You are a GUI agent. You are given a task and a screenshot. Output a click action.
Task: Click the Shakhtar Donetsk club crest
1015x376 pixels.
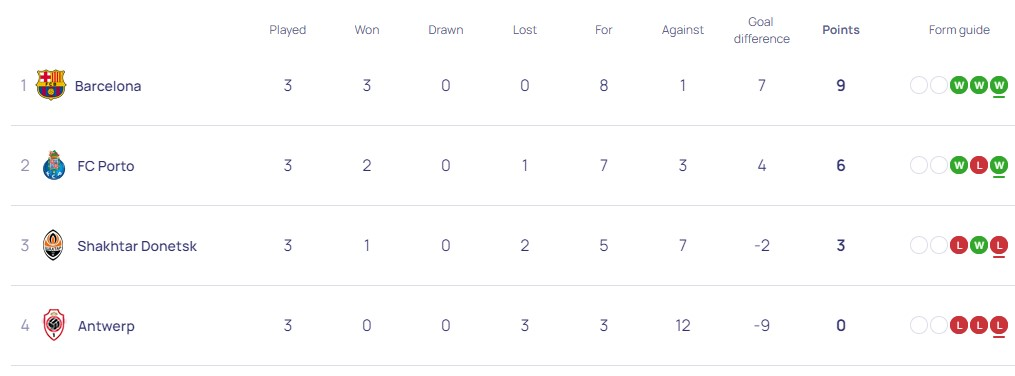click(53, 245)
